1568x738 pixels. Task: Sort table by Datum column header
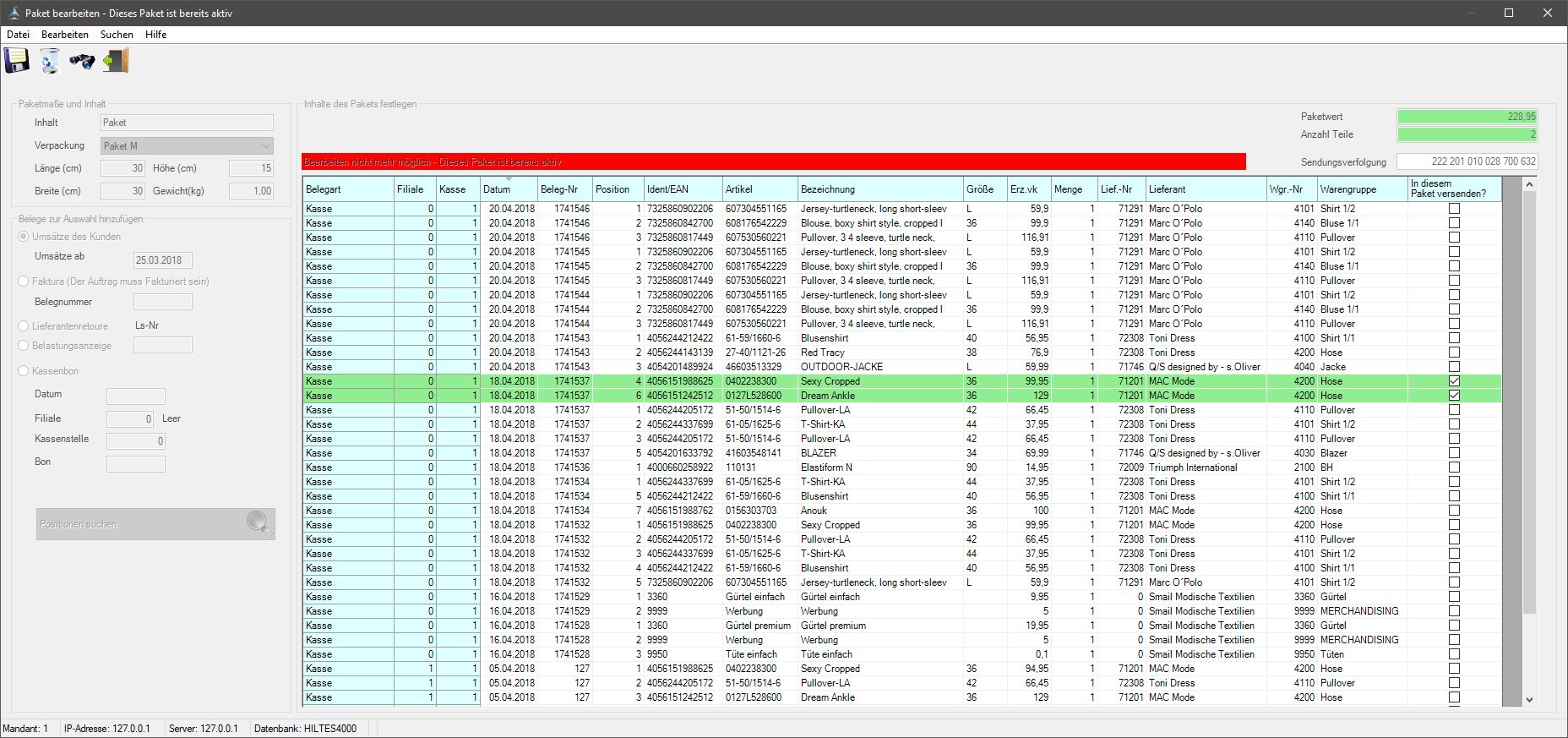[508, 189]
